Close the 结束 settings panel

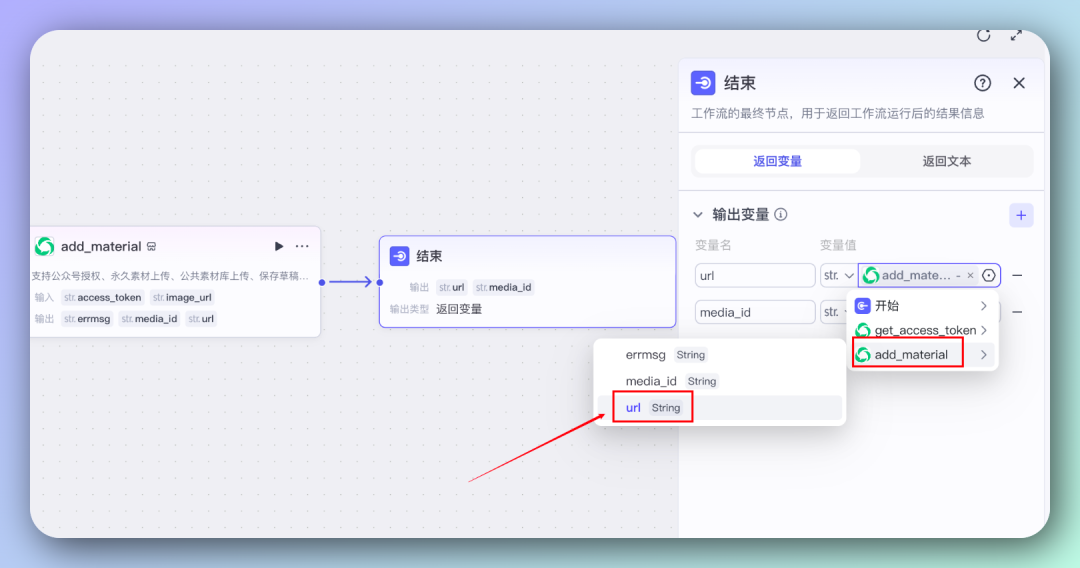point(1019,83)
